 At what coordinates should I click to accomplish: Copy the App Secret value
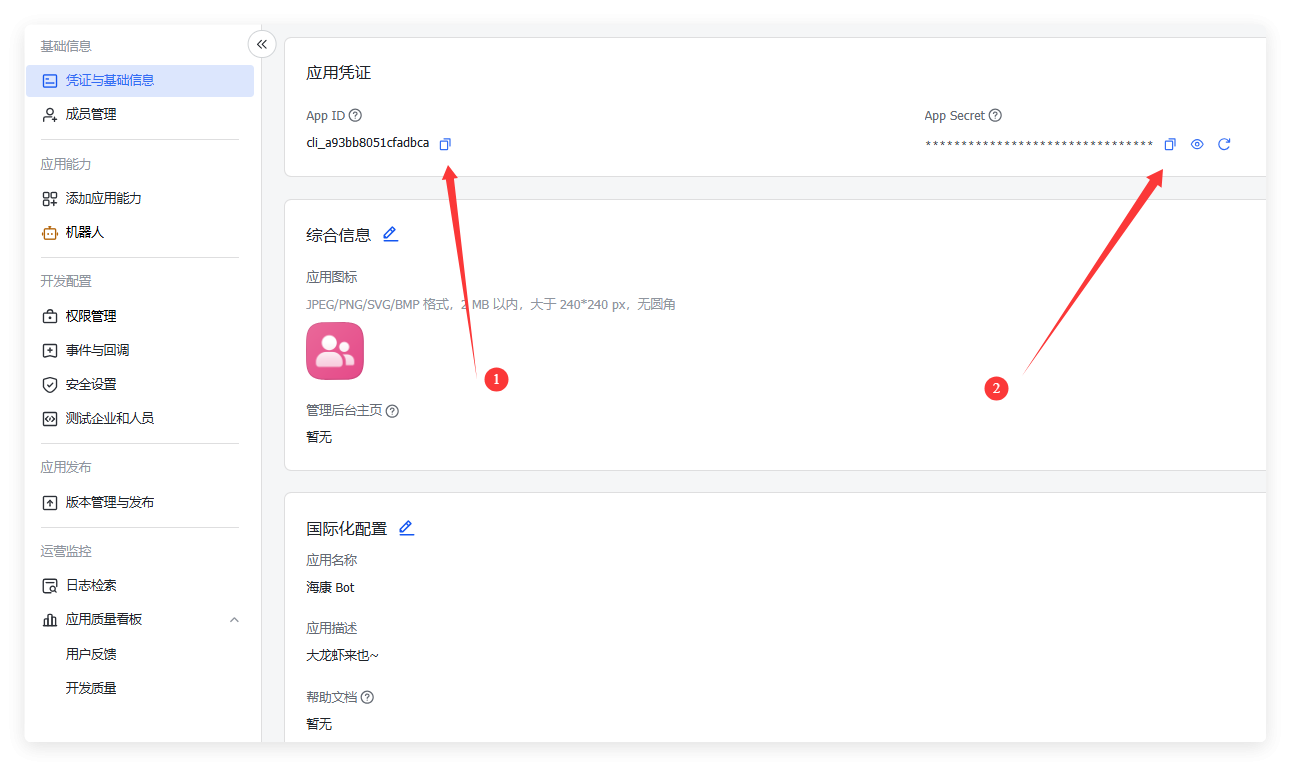tap(1169, 145)
